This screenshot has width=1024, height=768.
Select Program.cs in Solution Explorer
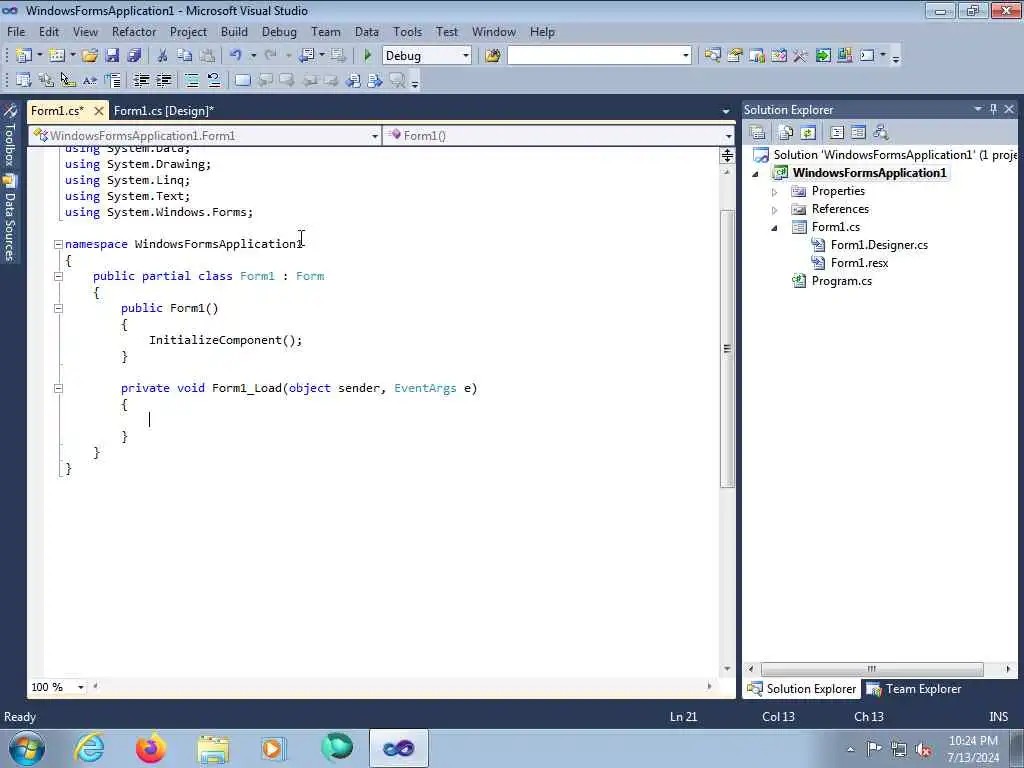pyautogui.click(x=841, y=281)
